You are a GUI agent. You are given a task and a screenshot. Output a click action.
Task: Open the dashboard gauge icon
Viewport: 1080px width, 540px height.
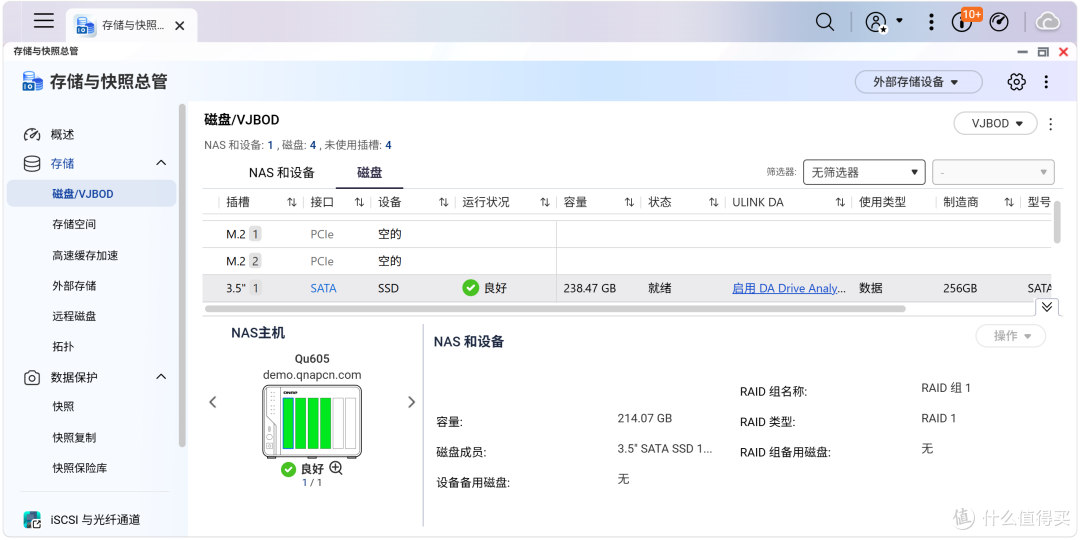pos(999,23)
